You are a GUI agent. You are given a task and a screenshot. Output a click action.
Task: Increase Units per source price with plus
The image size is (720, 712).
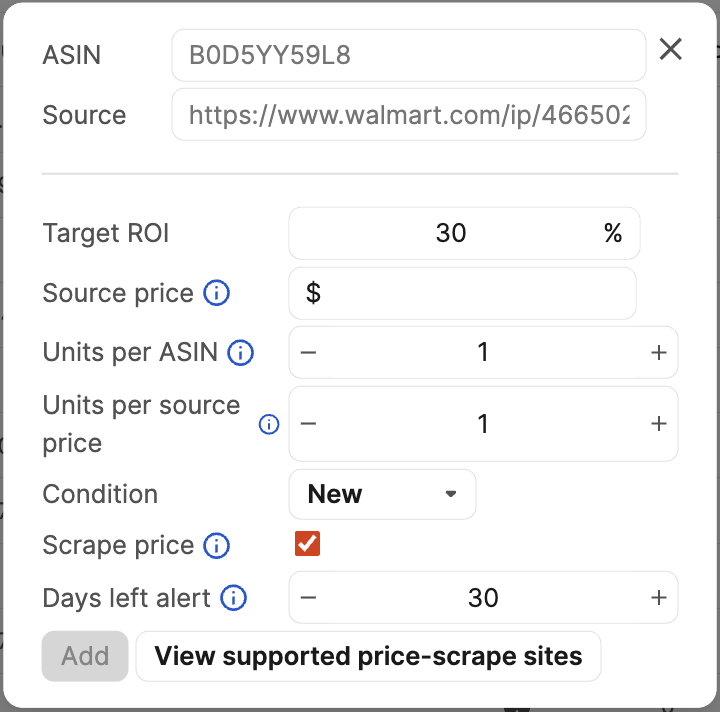[x=658, y=423]
